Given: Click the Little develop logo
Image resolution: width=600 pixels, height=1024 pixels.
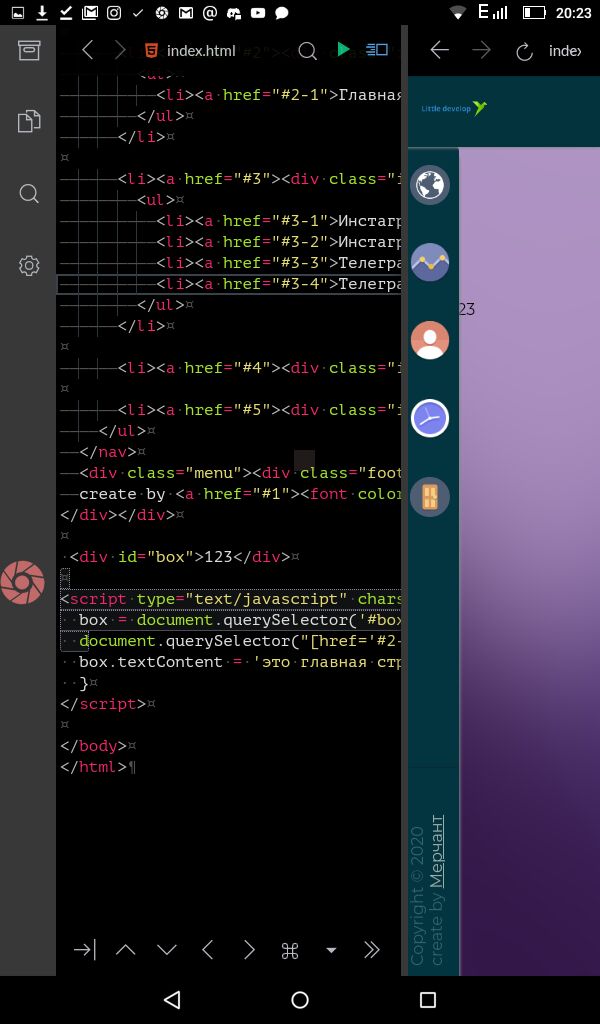Looking at the screenshot, I should tap(454, 108).
